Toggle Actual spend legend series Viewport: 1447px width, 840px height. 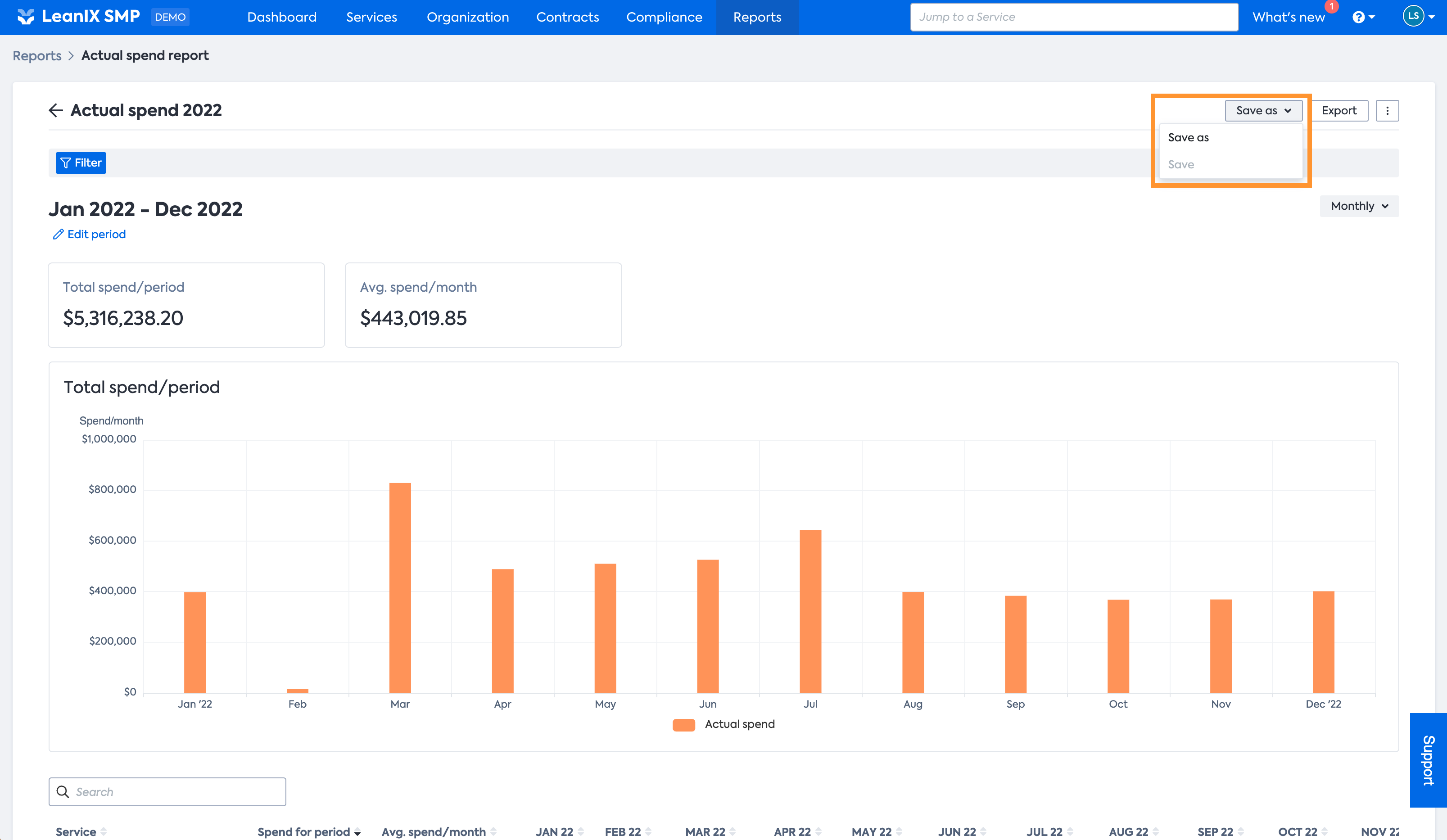click(x=724, y=724)
